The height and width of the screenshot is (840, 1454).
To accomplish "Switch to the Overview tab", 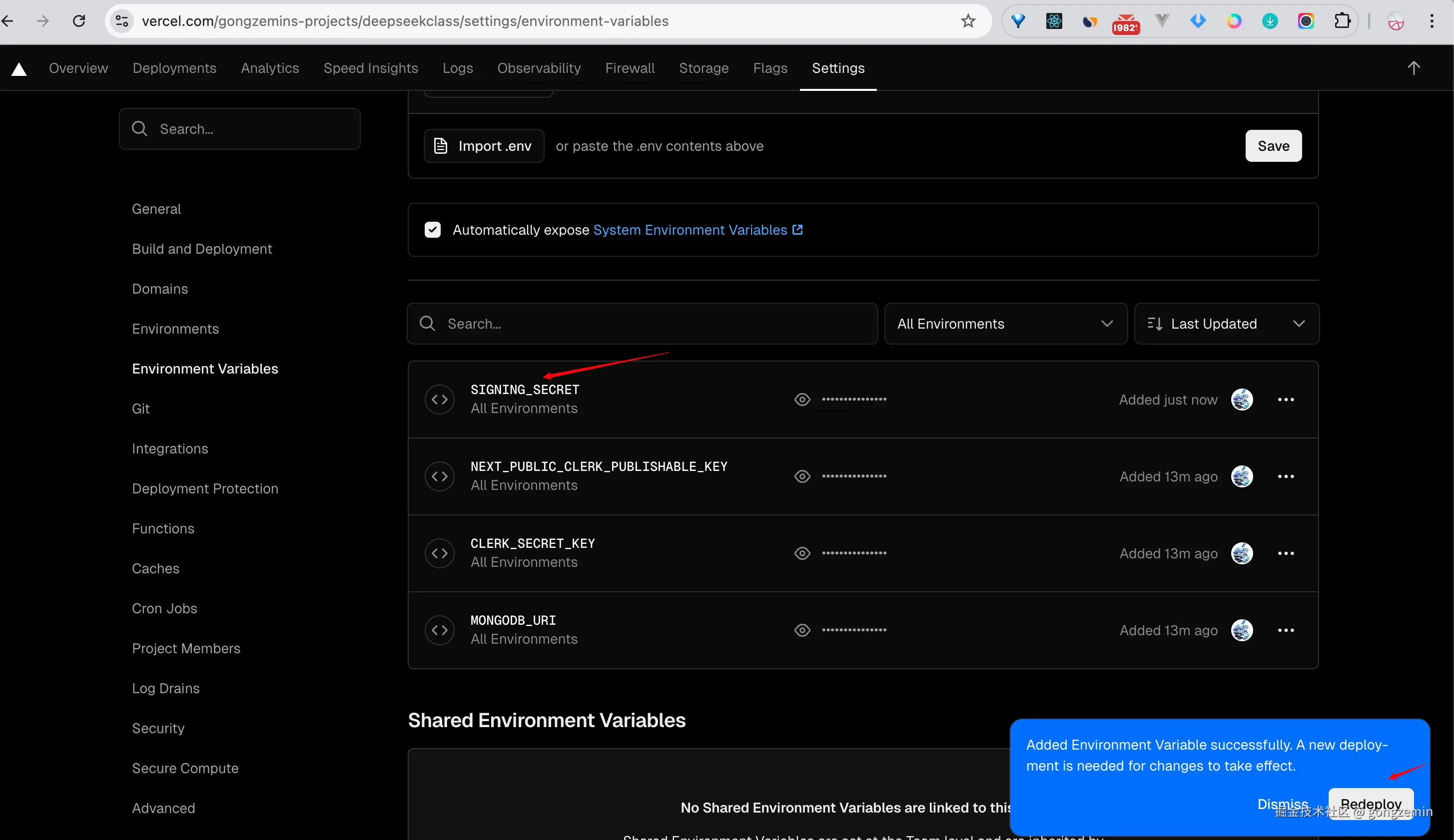I will 78,68.
